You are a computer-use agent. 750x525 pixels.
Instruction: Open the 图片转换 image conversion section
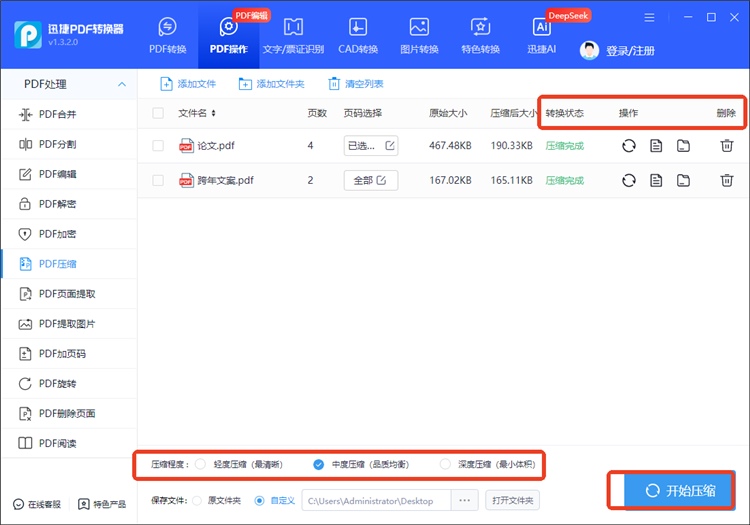pos(419,36)
